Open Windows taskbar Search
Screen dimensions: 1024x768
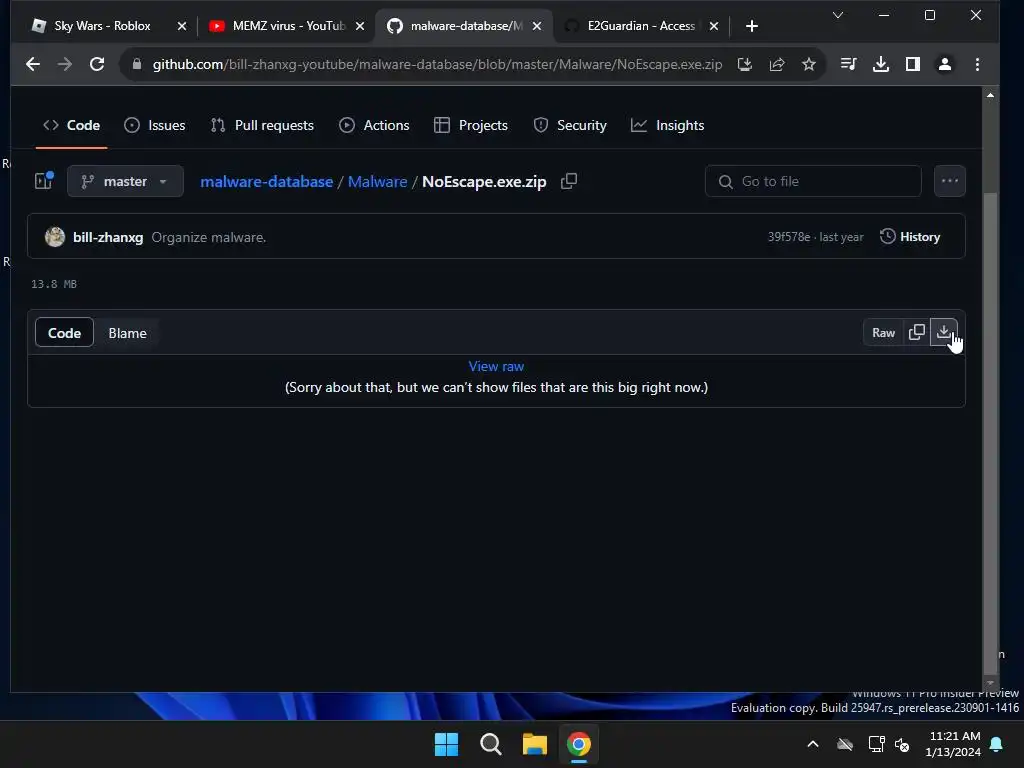pyautogui.click(x=490, y=744)
